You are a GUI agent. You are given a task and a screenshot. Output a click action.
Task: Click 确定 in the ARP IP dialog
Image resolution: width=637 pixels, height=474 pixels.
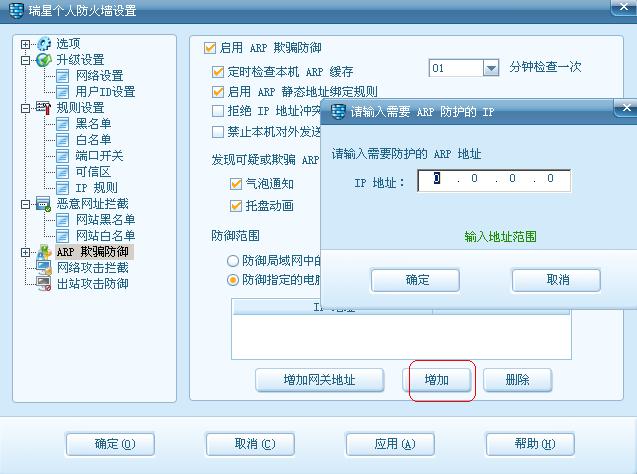415,280
